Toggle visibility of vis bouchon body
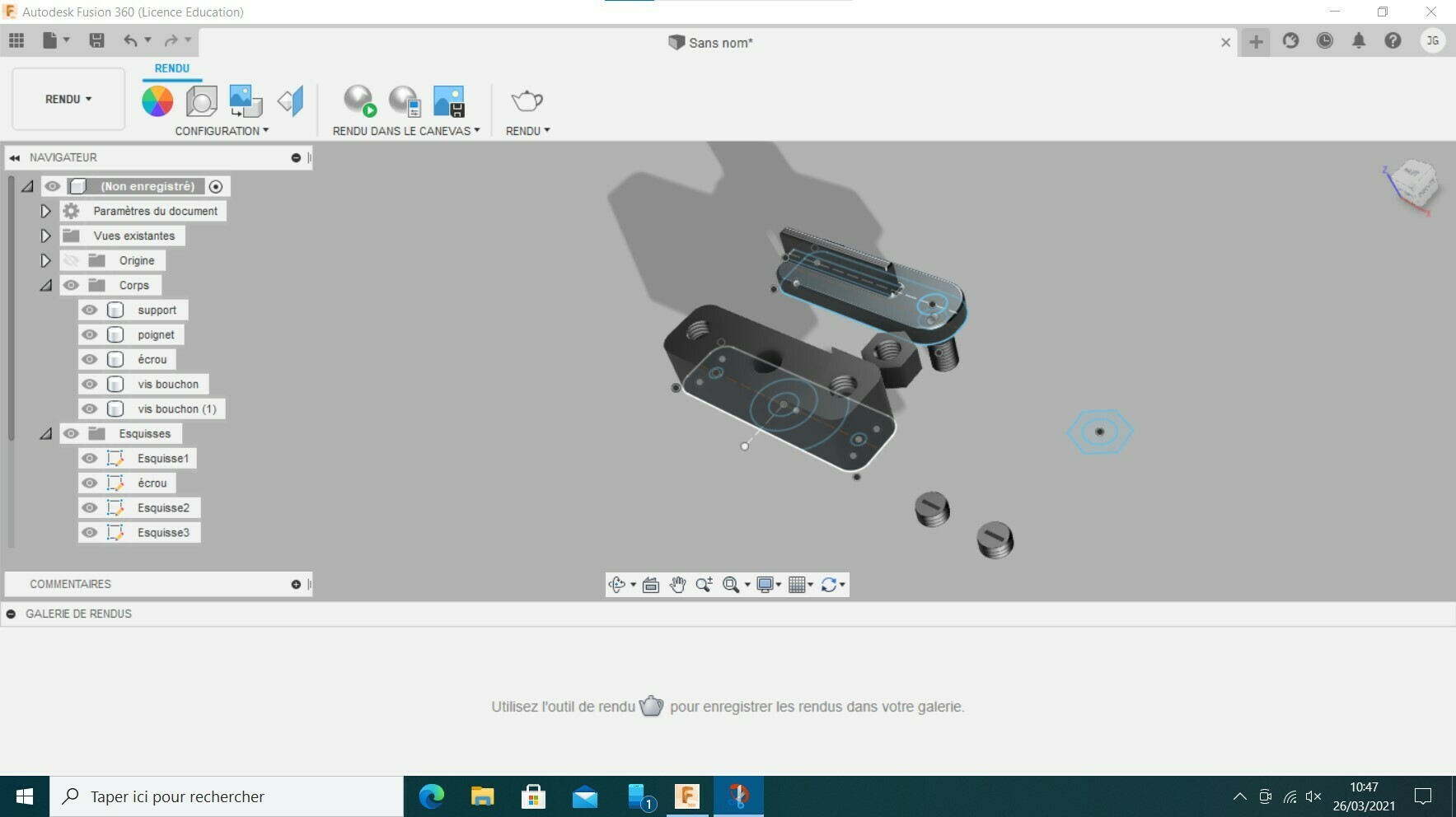 pos(90,384)
